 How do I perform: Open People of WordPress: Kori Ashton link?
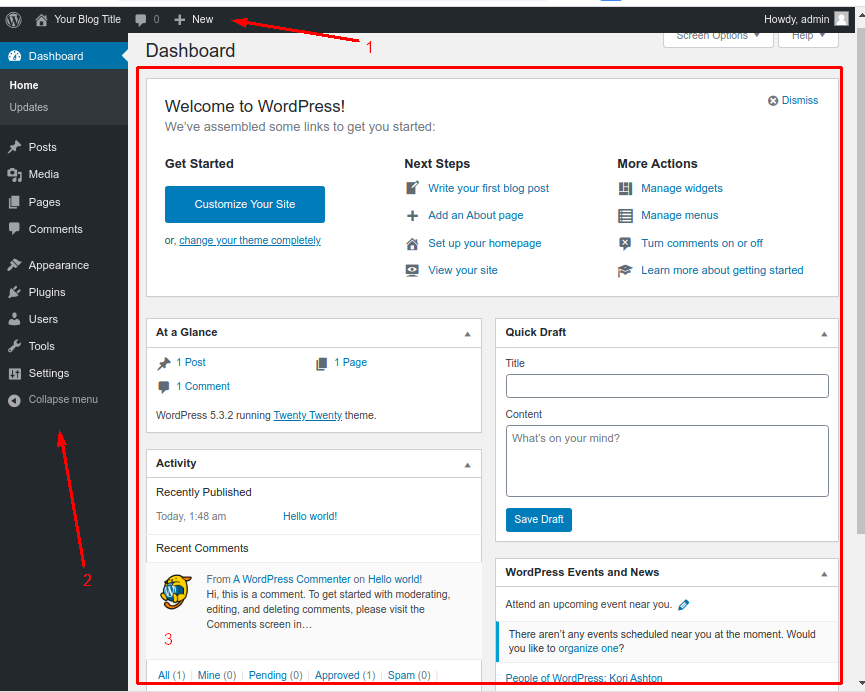584,678
